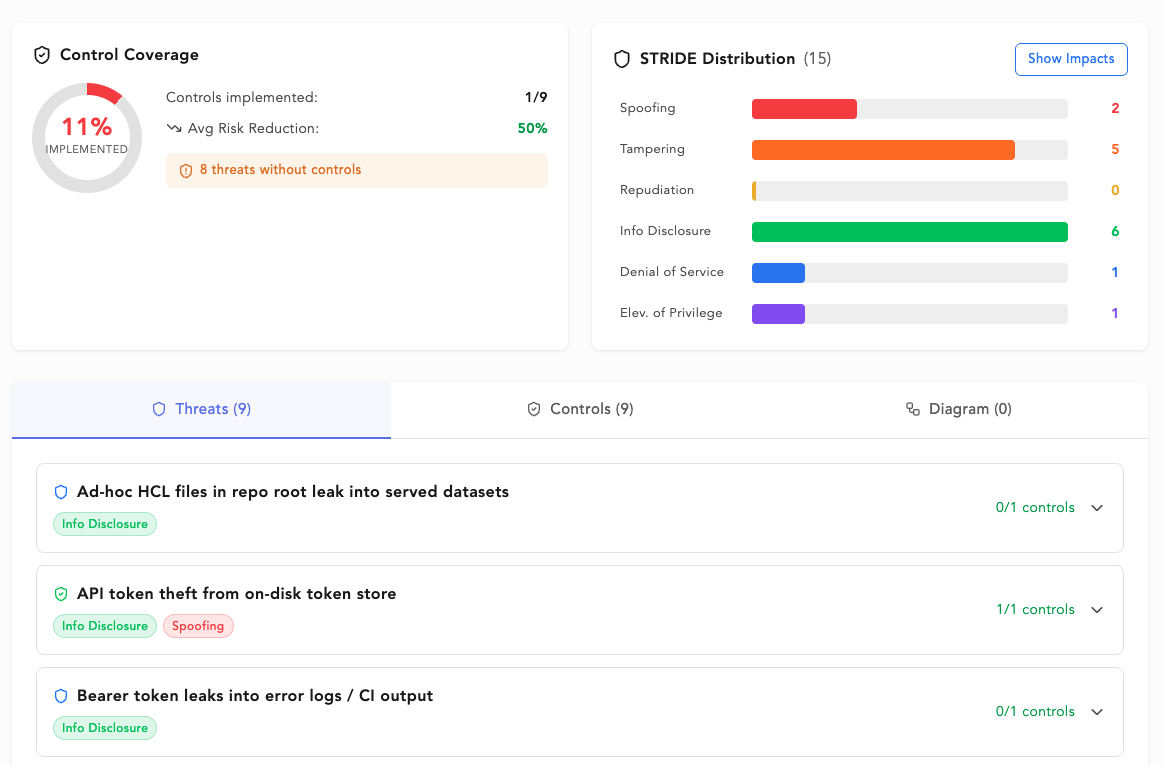Screen dimensions: 1163x765
Task: Click the Control Coverage heading
Action: 129,55
